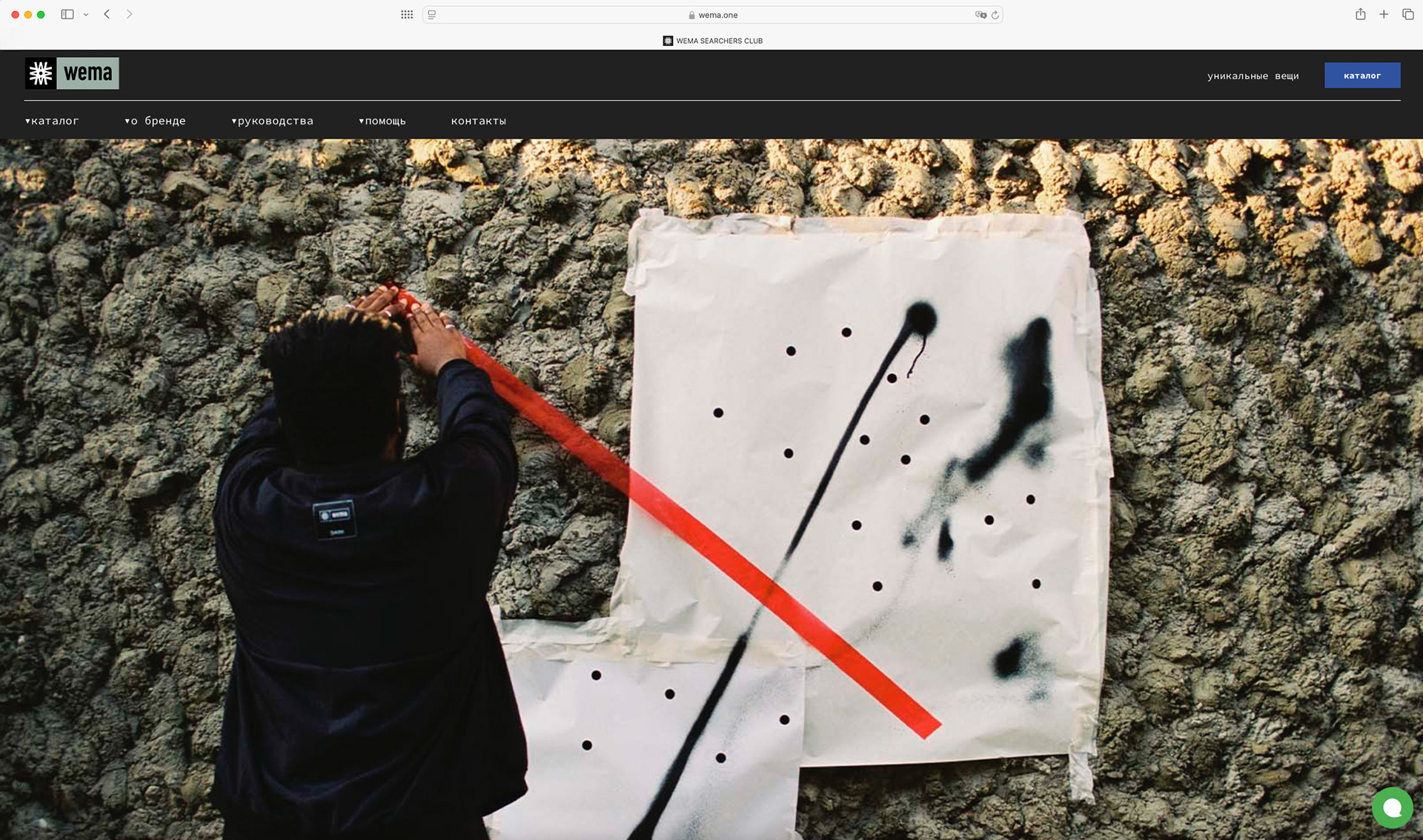Select the WEMA SEARCHERS CLUB tab
This screenshot has height=840, width=1423.
pos(712,41)
